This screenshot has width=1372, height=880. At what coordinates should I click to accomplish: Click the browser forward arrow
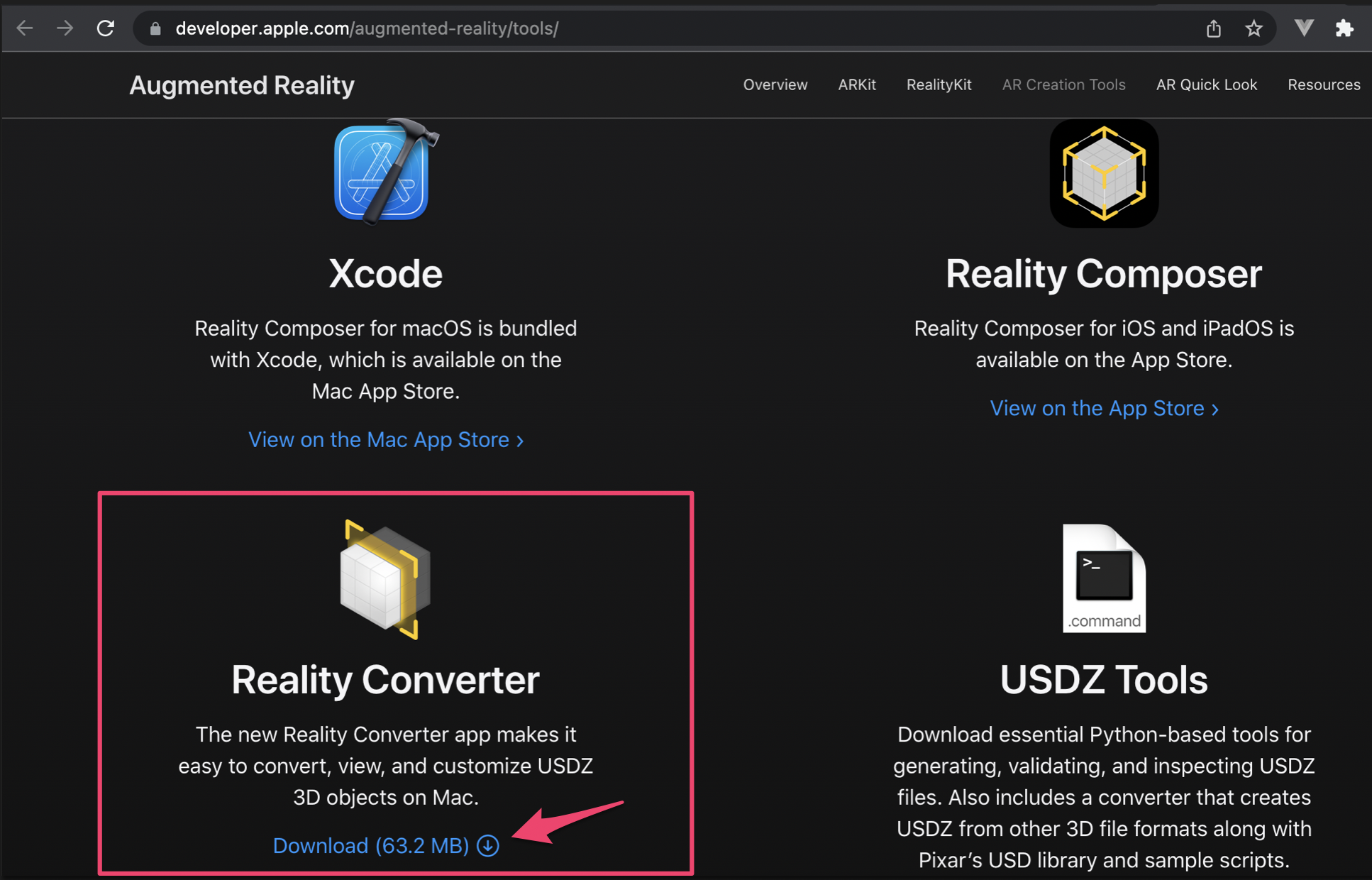65,28
